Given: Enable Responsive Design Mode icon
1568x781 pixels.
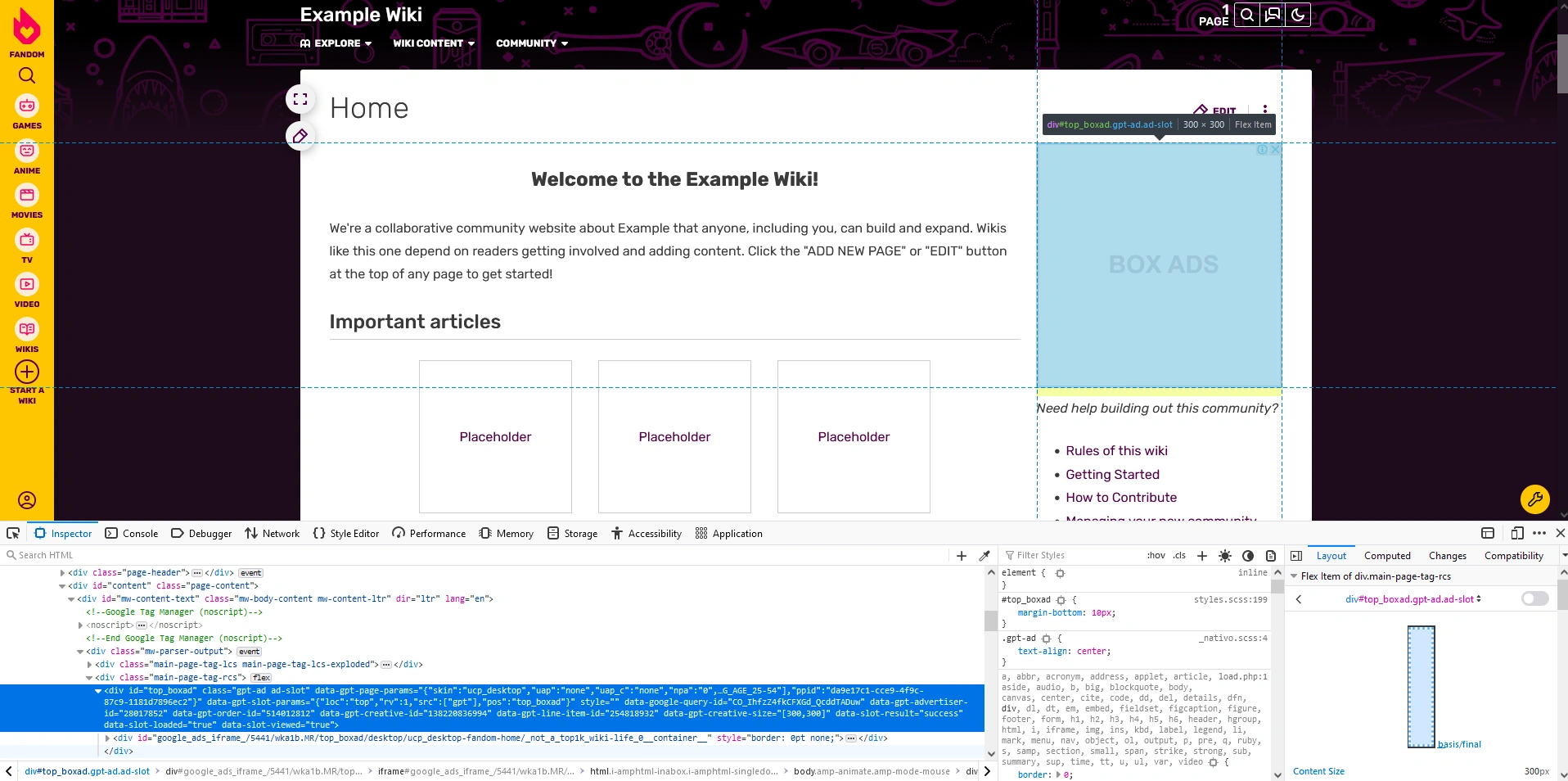Looking at the screenshot, I should click(1516, 533).
